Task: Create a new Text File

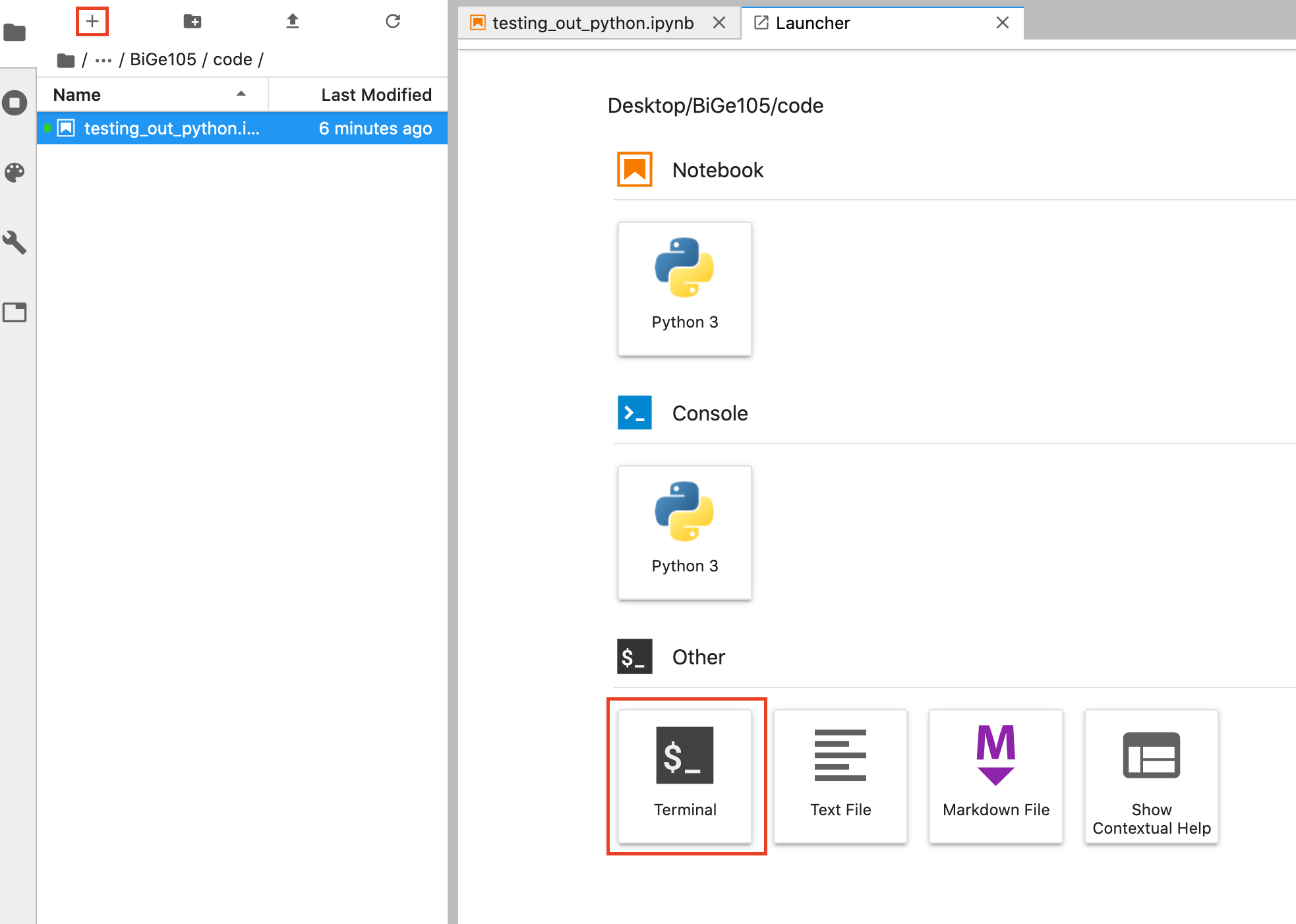Action: (x=840, y=776)
